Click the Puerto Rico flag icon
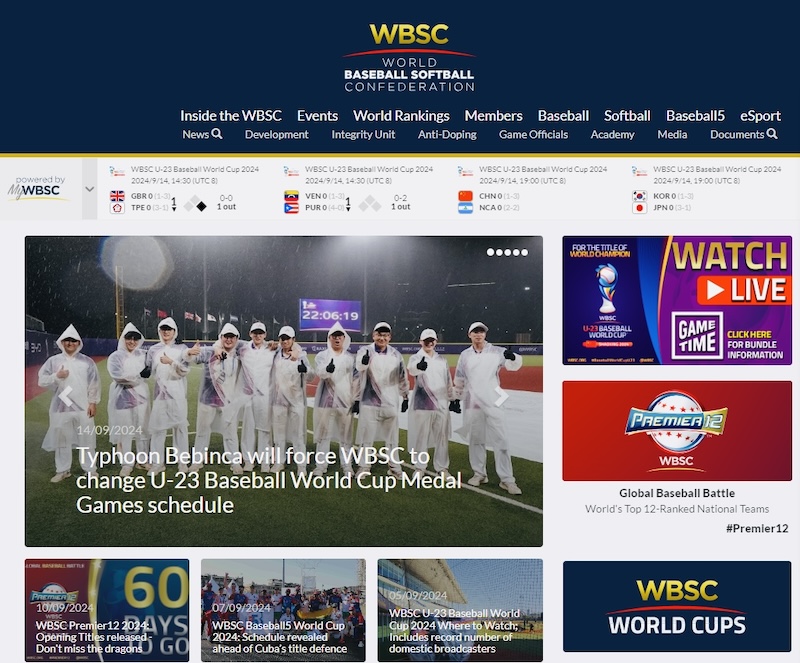This screenshot has height=663, width=800. coord(291,208)
